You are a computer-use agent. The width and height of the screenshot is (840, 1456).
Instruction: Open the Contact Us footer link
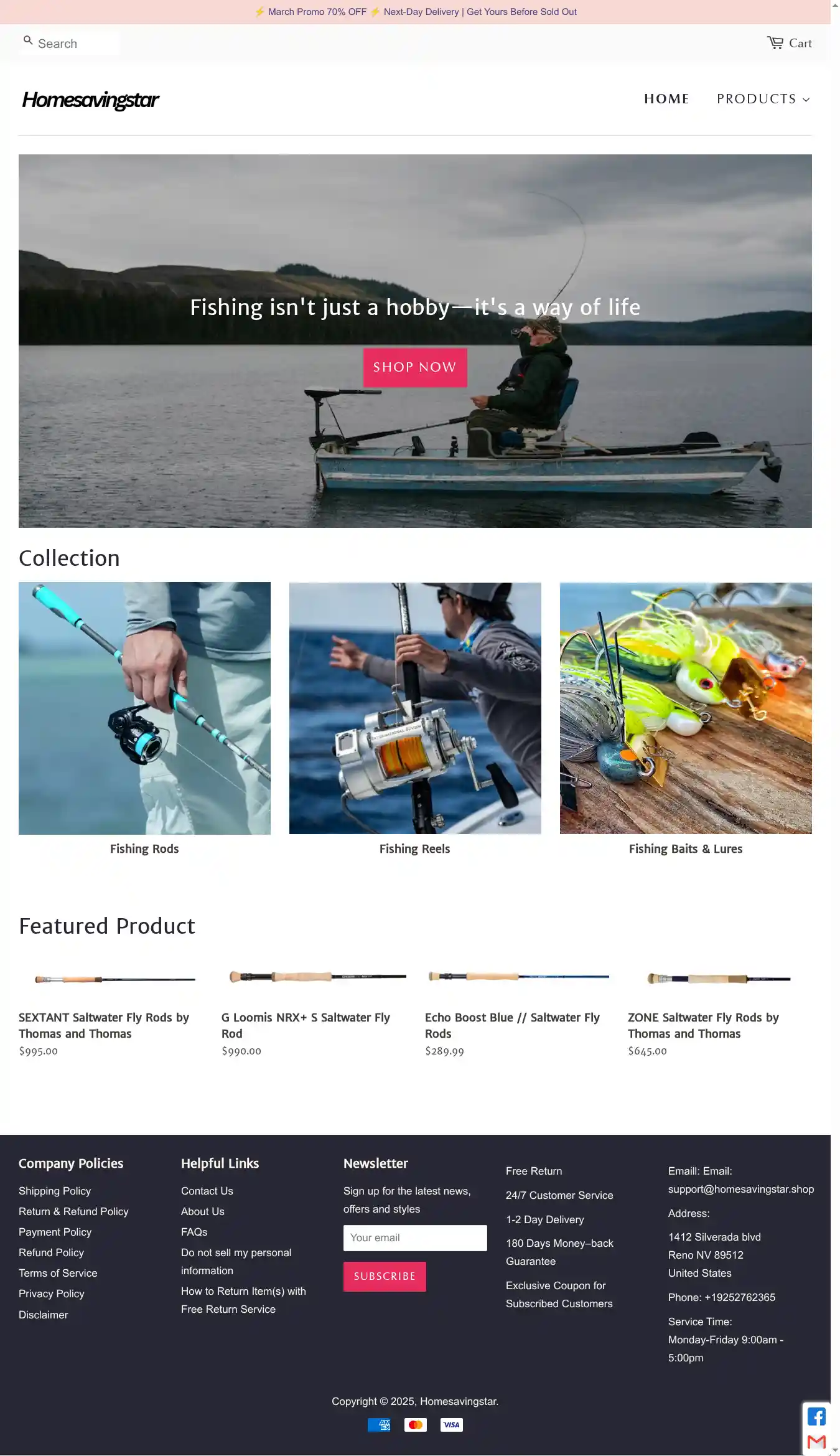click(207, 1191)
